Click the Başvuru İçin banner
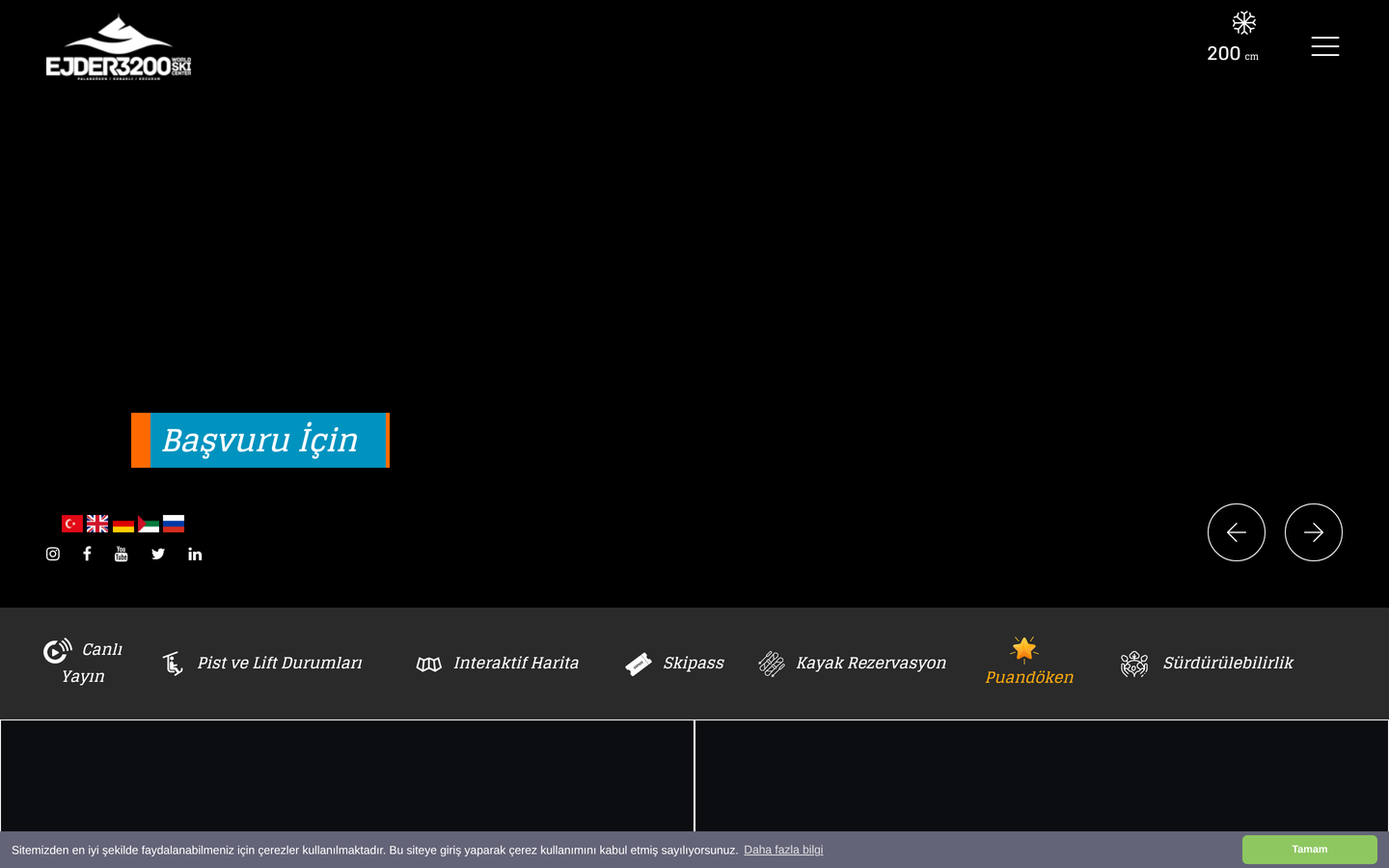The width and height of the screenshot is (1389, 868). 260,441
